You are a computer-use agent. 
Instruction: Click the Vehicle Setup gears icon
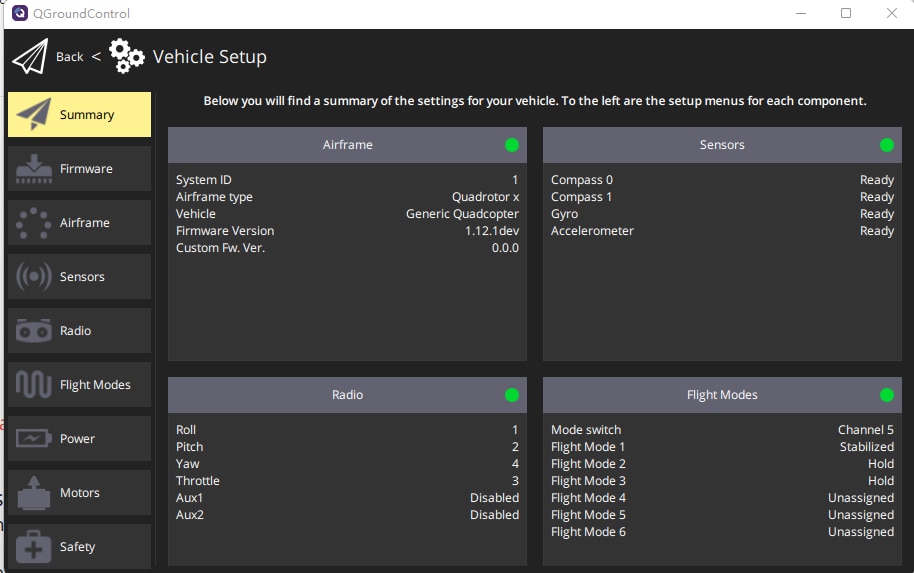tap(126, 57)
